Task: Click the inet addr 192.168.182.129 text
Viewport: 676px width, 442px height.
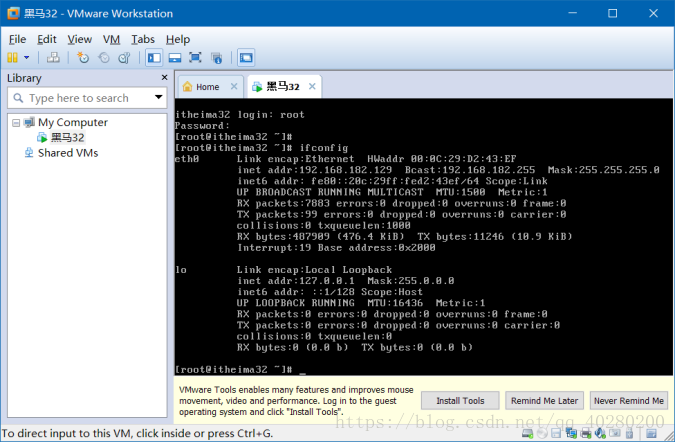Action: (315, 170)
